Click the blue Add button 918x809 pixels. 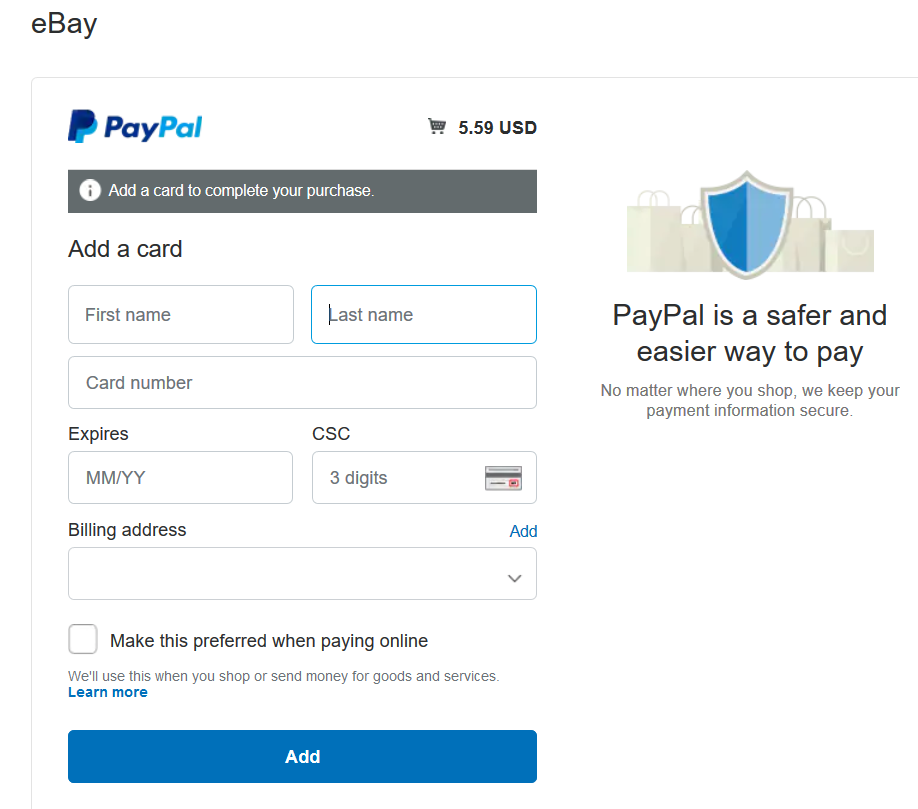pyautogui.click(x=302, y=756)
